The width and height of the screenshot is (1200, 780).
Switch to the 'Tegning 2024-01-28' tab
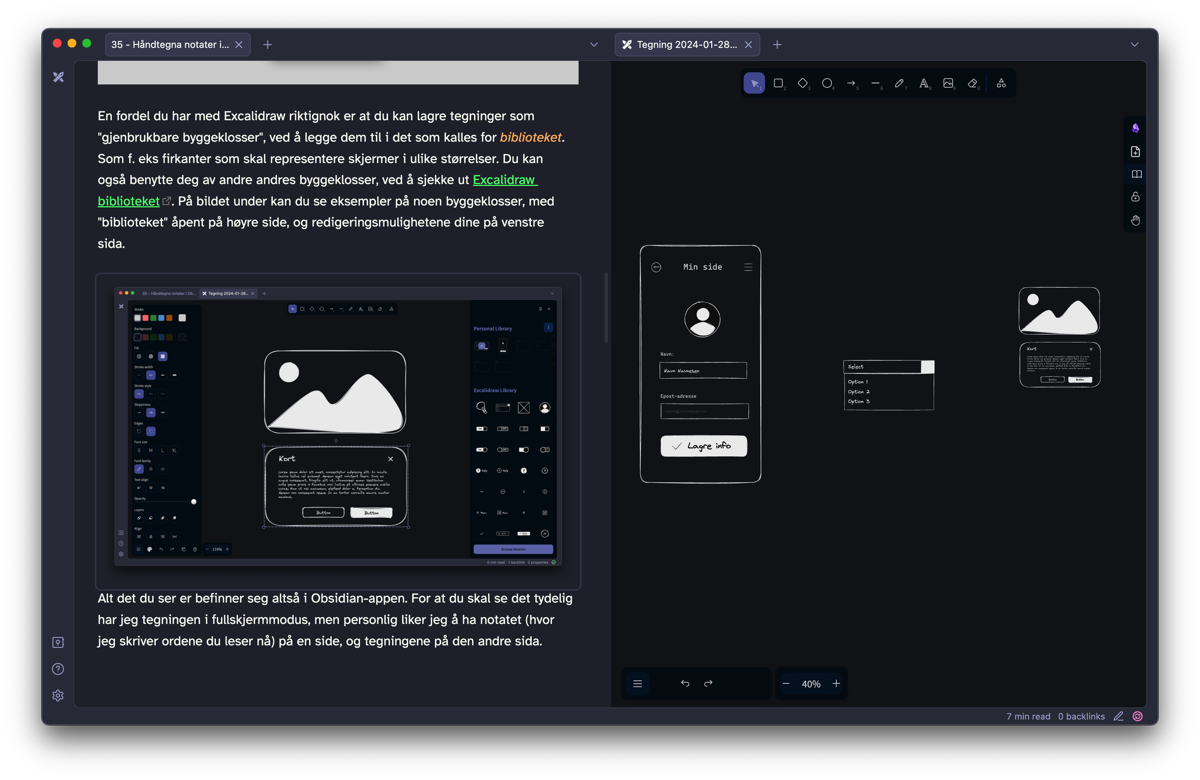point(686,45)
